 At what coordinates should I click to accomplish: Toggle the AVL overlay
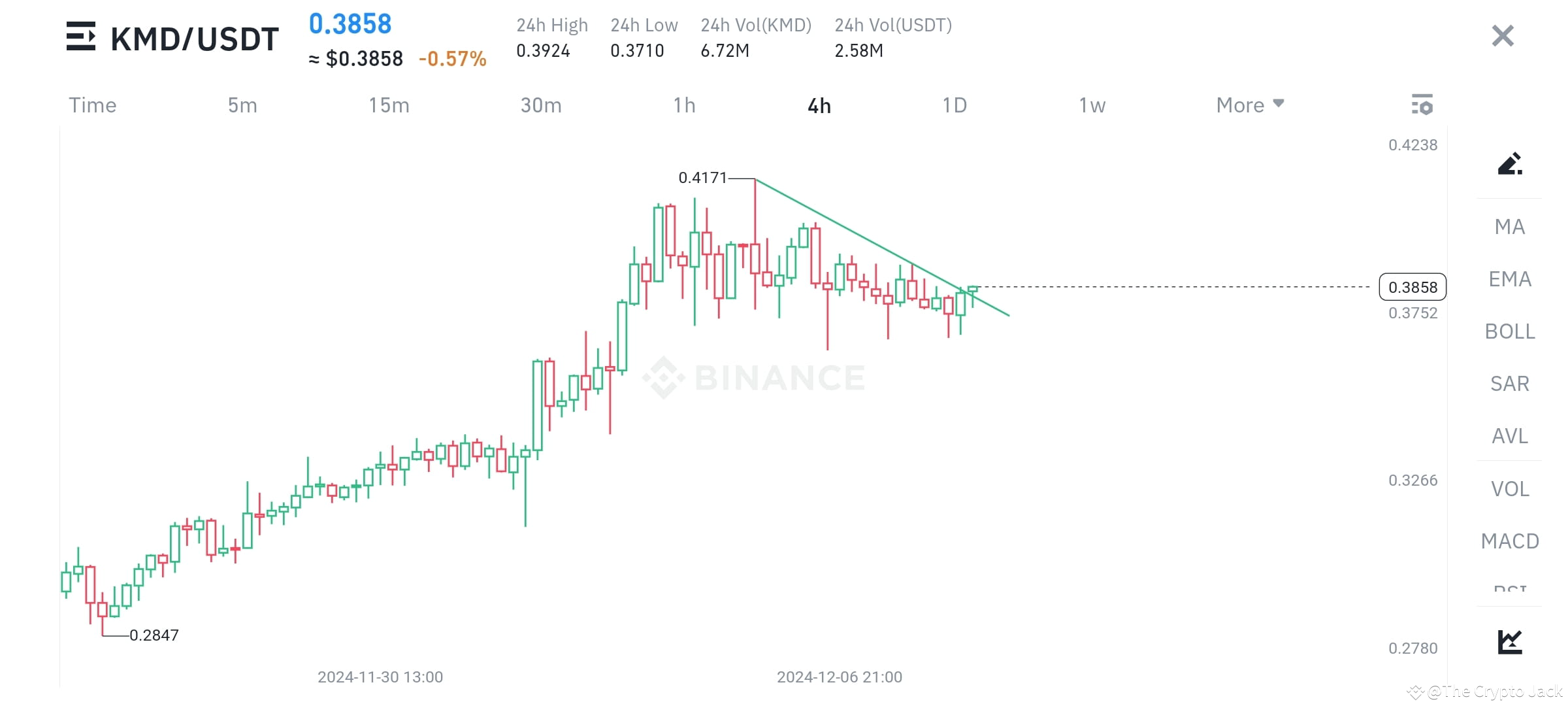pos(1509,436)
